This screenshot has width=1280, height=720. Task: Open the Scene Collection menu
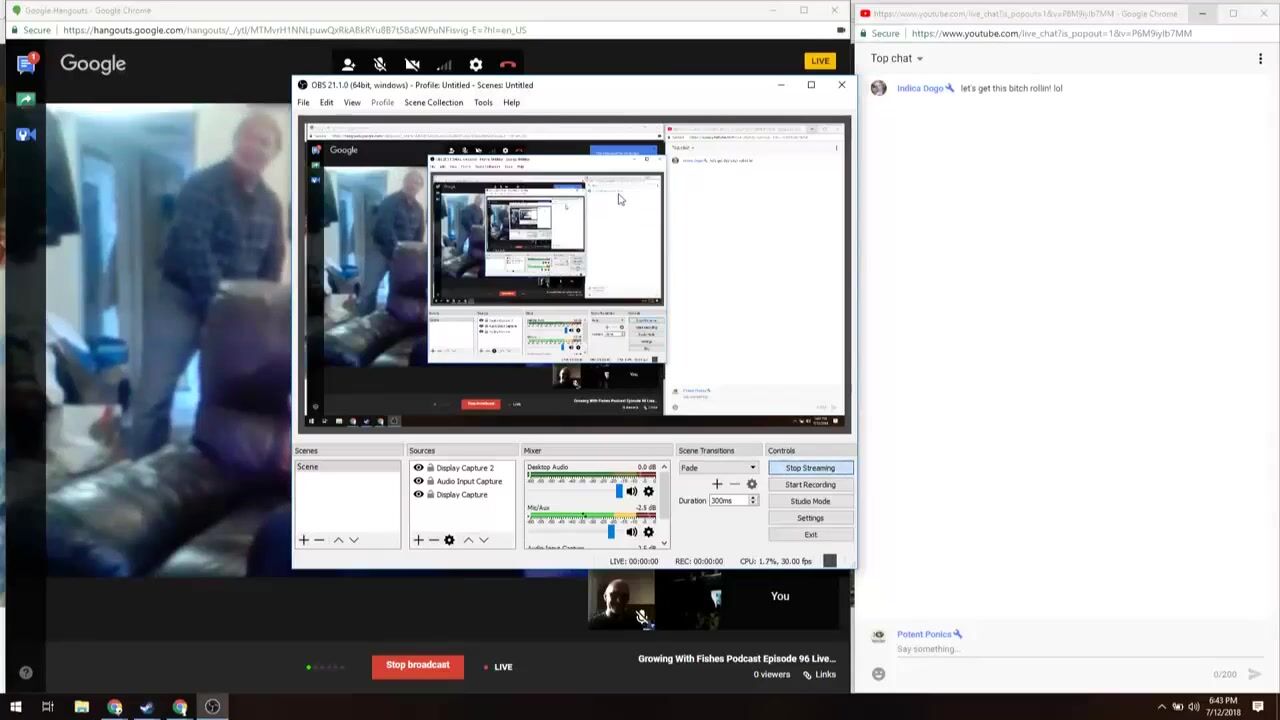tap(434, 103)
